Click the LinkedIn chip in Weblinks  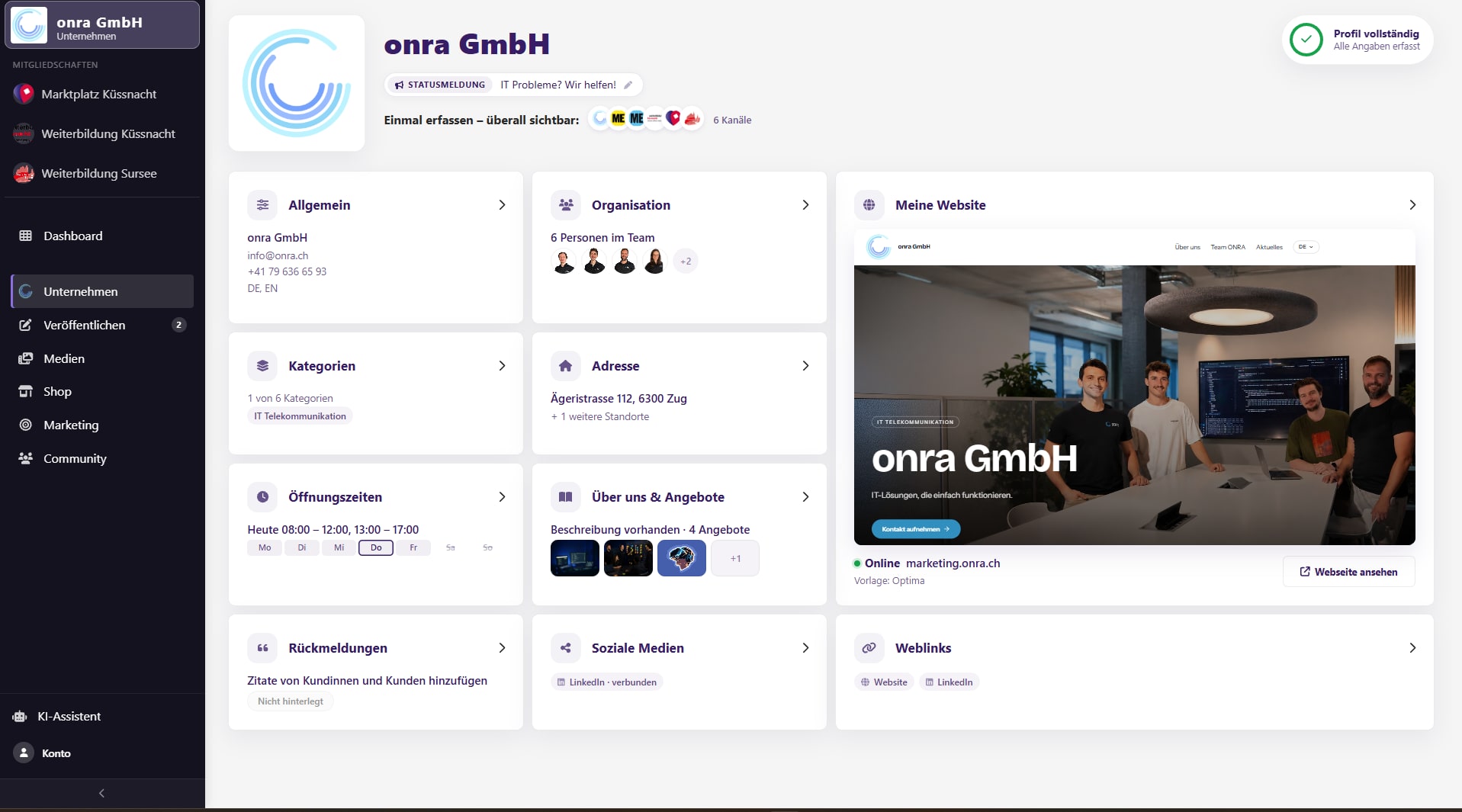click(x=949, y=682)
